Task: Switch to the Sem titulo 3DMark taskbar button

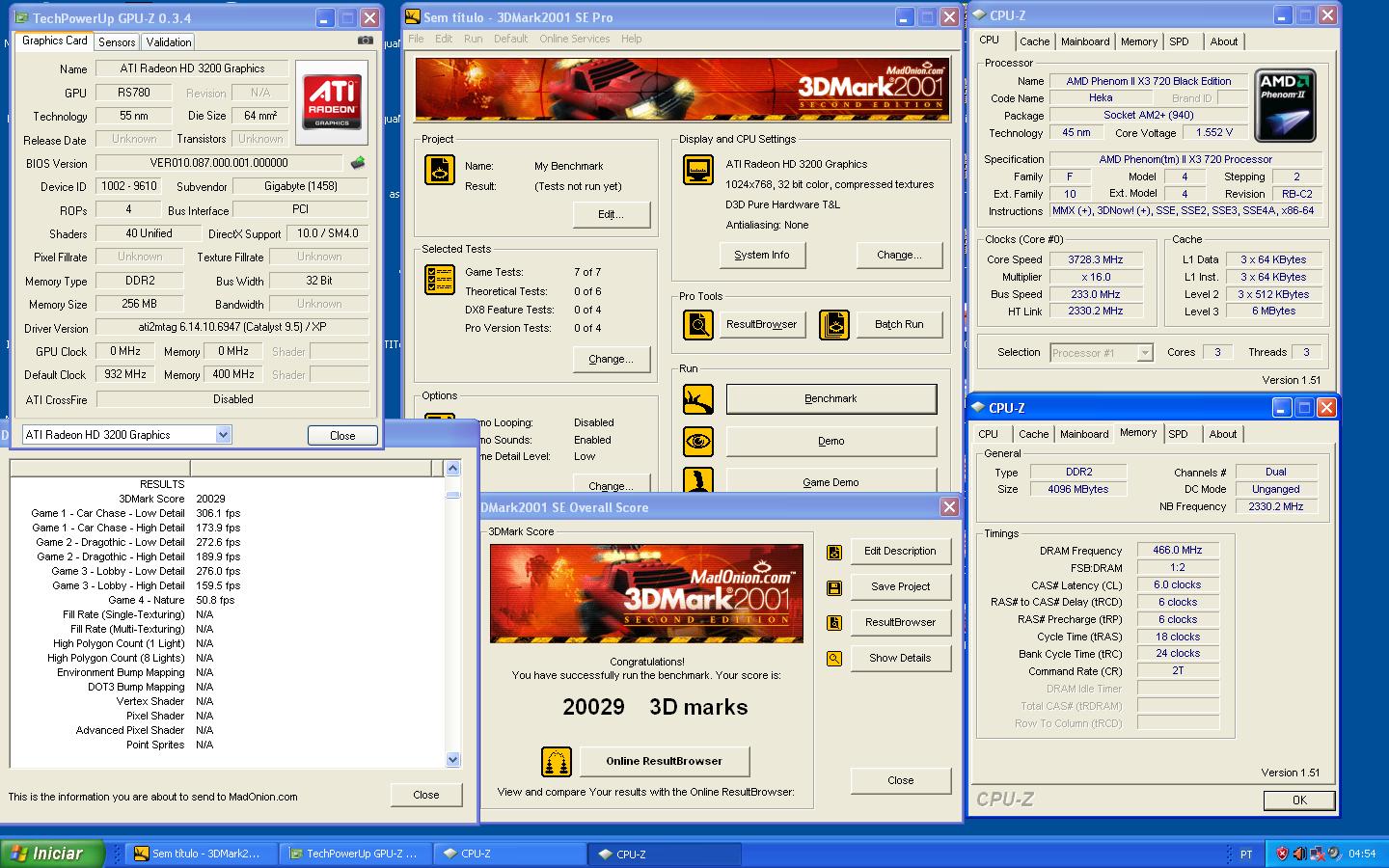Action: tap(201, 854)
